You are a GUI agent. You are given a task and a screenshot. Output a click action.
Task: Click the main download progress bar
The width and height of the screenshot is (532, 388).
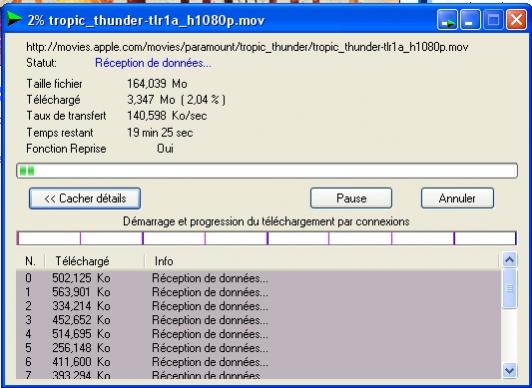[267, 171]
